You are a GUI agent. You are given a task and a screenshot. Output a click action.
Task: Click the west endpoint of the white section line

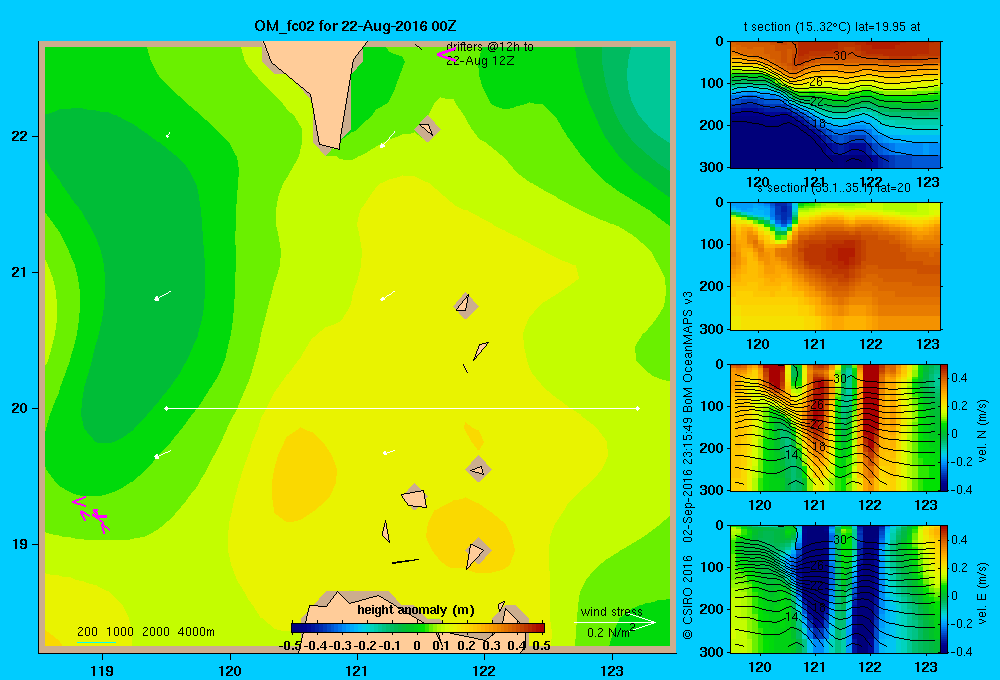[x=166, y=408]
